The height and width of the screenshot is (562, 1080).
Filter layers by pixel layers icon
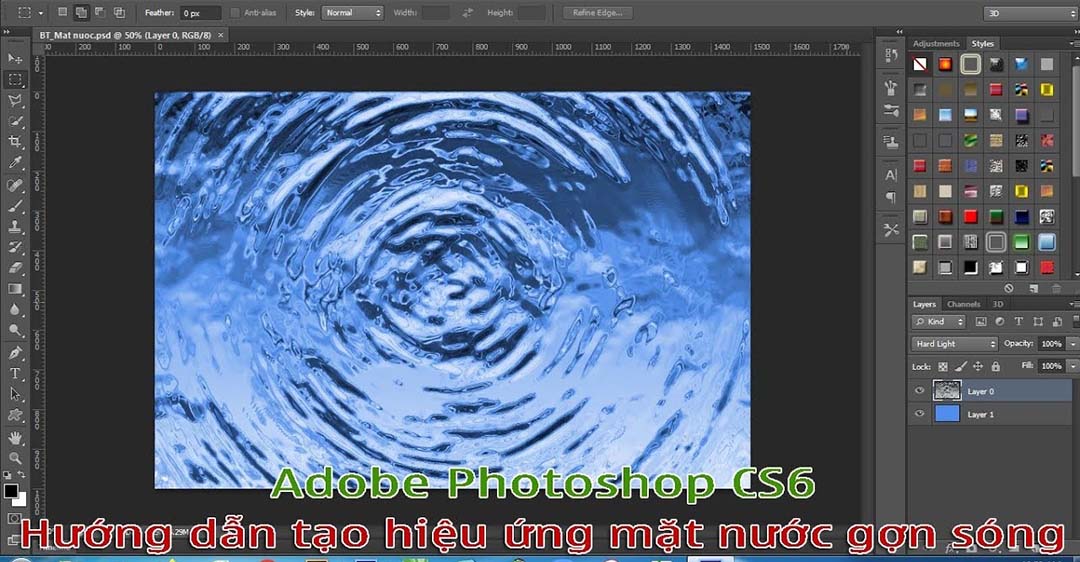pyautogui.click(x=981, y=322)
